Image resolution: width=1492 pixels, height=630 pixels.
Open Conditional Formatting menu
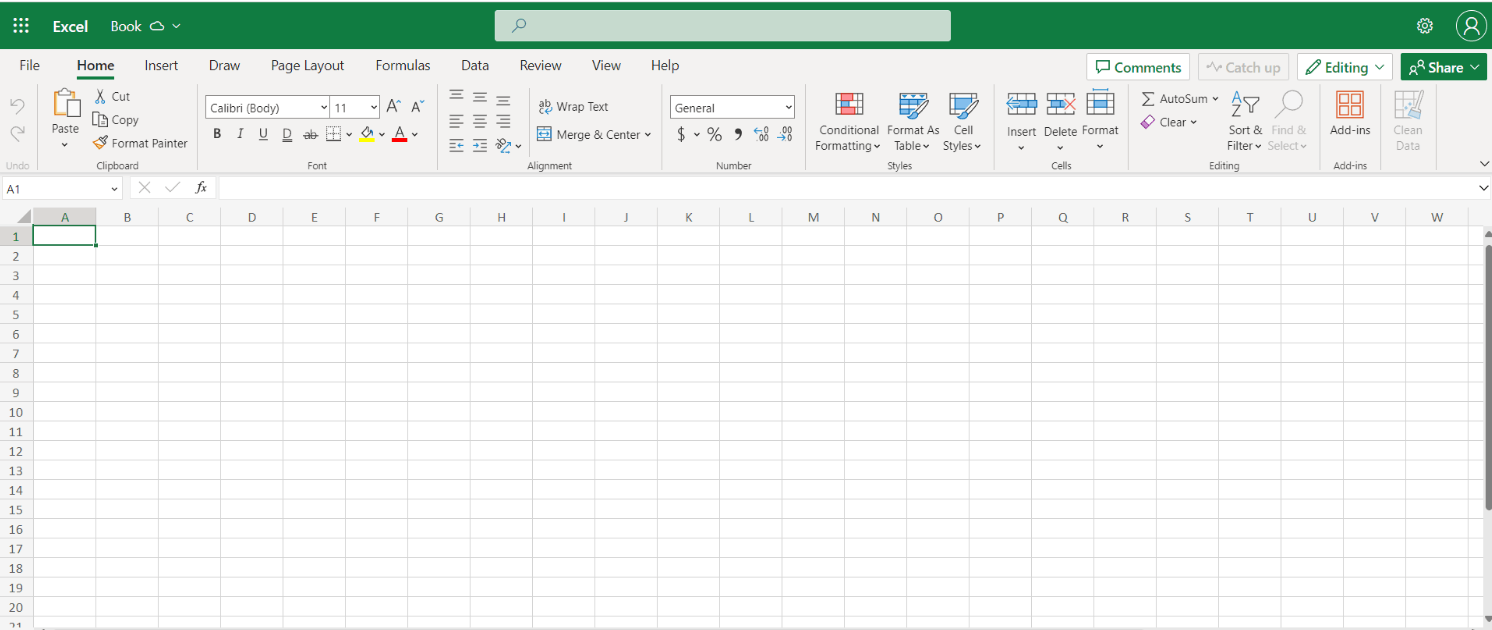click(x=848, y=122)
